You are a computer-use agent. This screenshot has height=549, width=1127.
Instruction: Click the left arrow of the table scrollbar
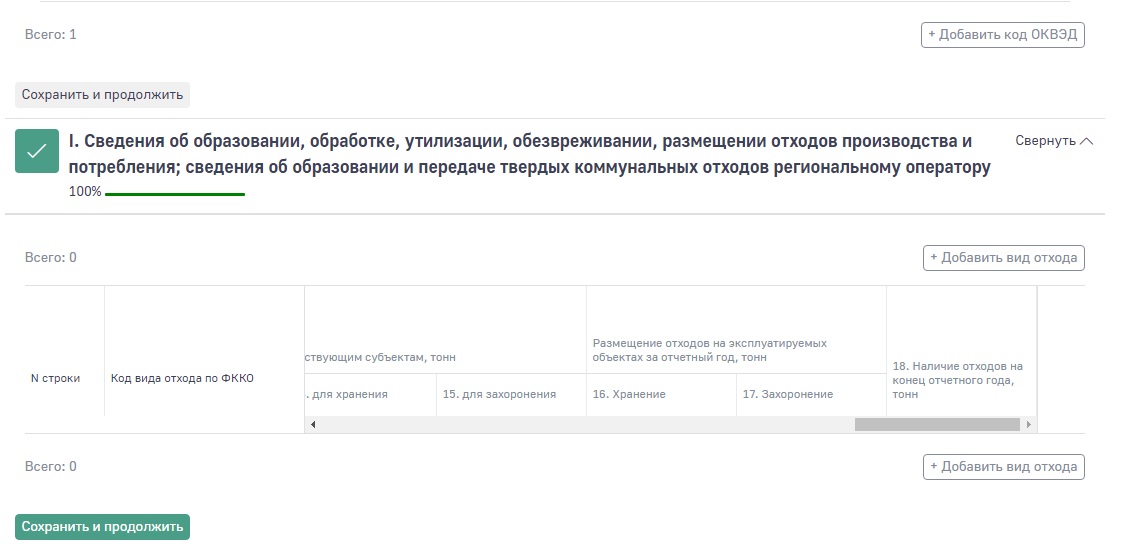click(312, 425)
